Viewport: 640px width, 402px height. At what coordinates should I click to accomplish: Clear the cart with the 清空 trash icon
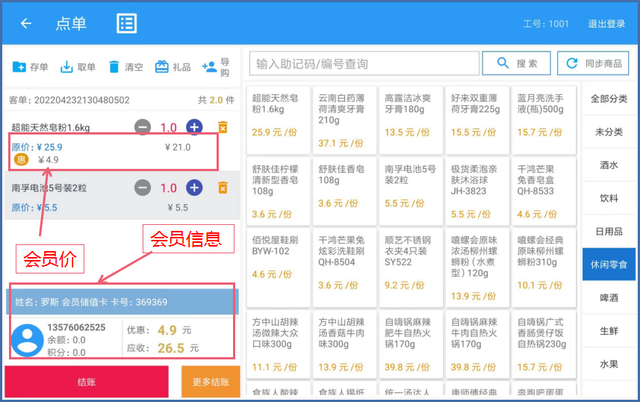tap(126, 67)
